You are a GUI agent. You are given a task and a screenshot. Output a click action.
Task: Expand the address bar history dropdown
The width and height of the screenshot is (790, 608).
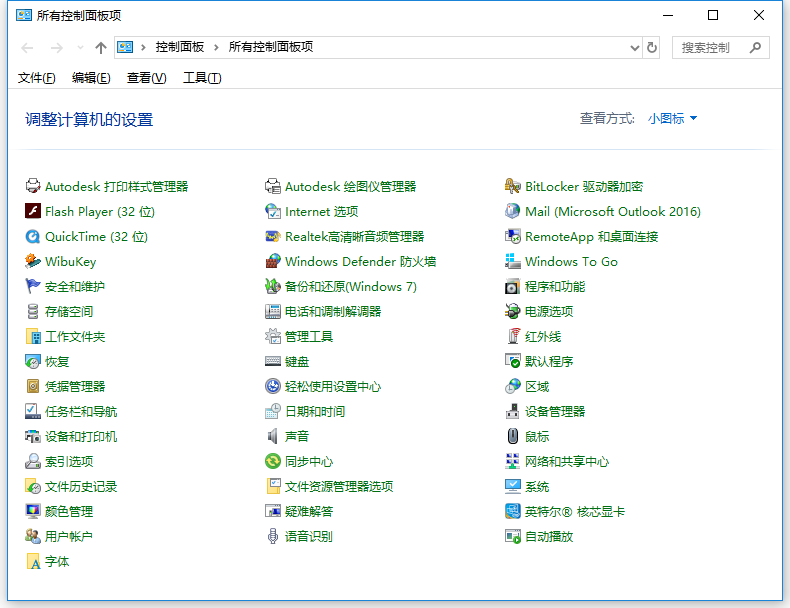pyautogui.click(x=635, y=48)
